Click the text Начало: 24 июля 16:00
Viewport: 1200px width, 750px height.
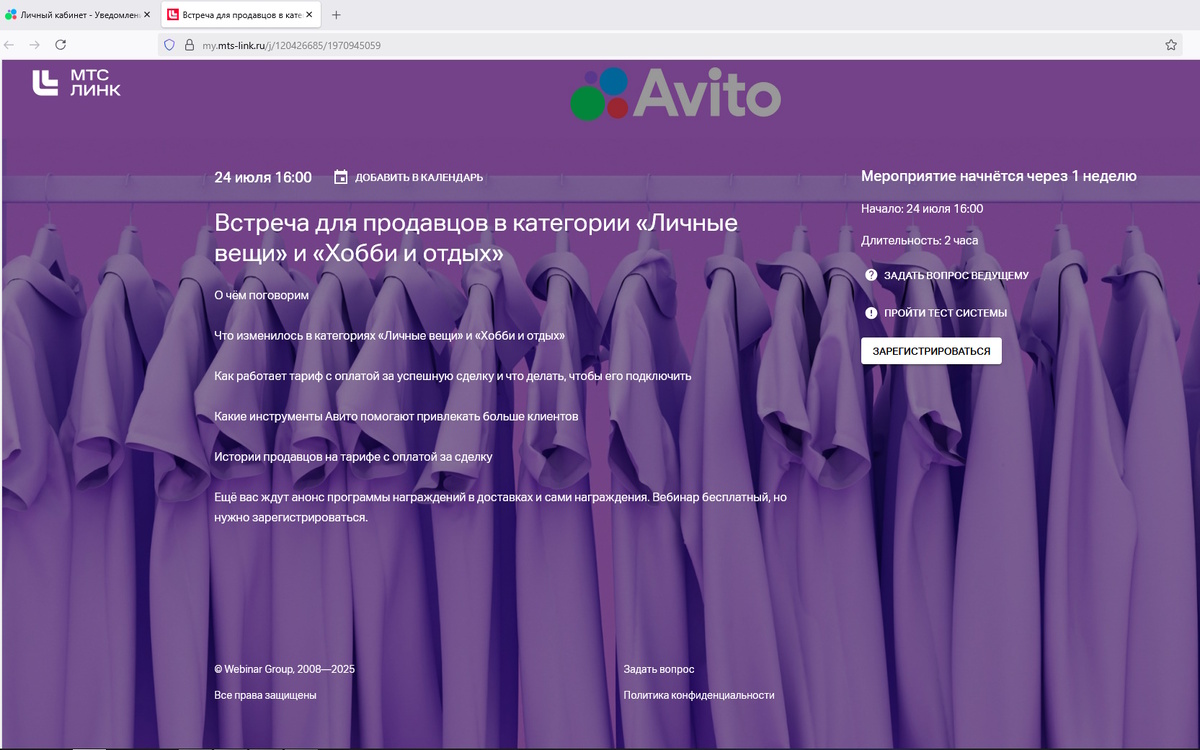point(922,209)
